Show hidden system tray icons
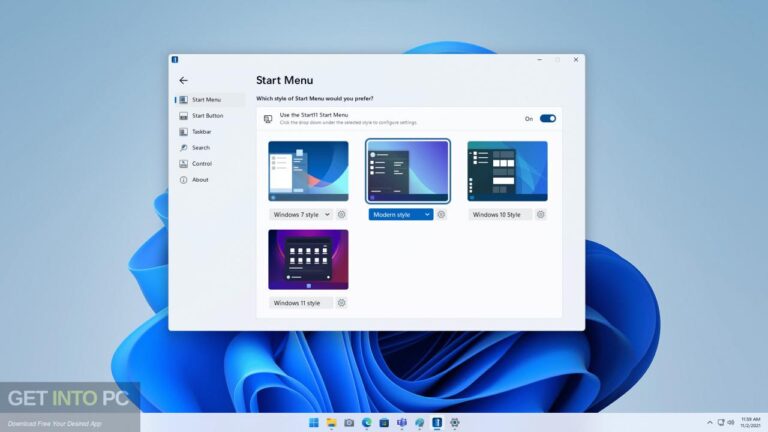The width and height of the screenshot is (768, 432). 710,422
